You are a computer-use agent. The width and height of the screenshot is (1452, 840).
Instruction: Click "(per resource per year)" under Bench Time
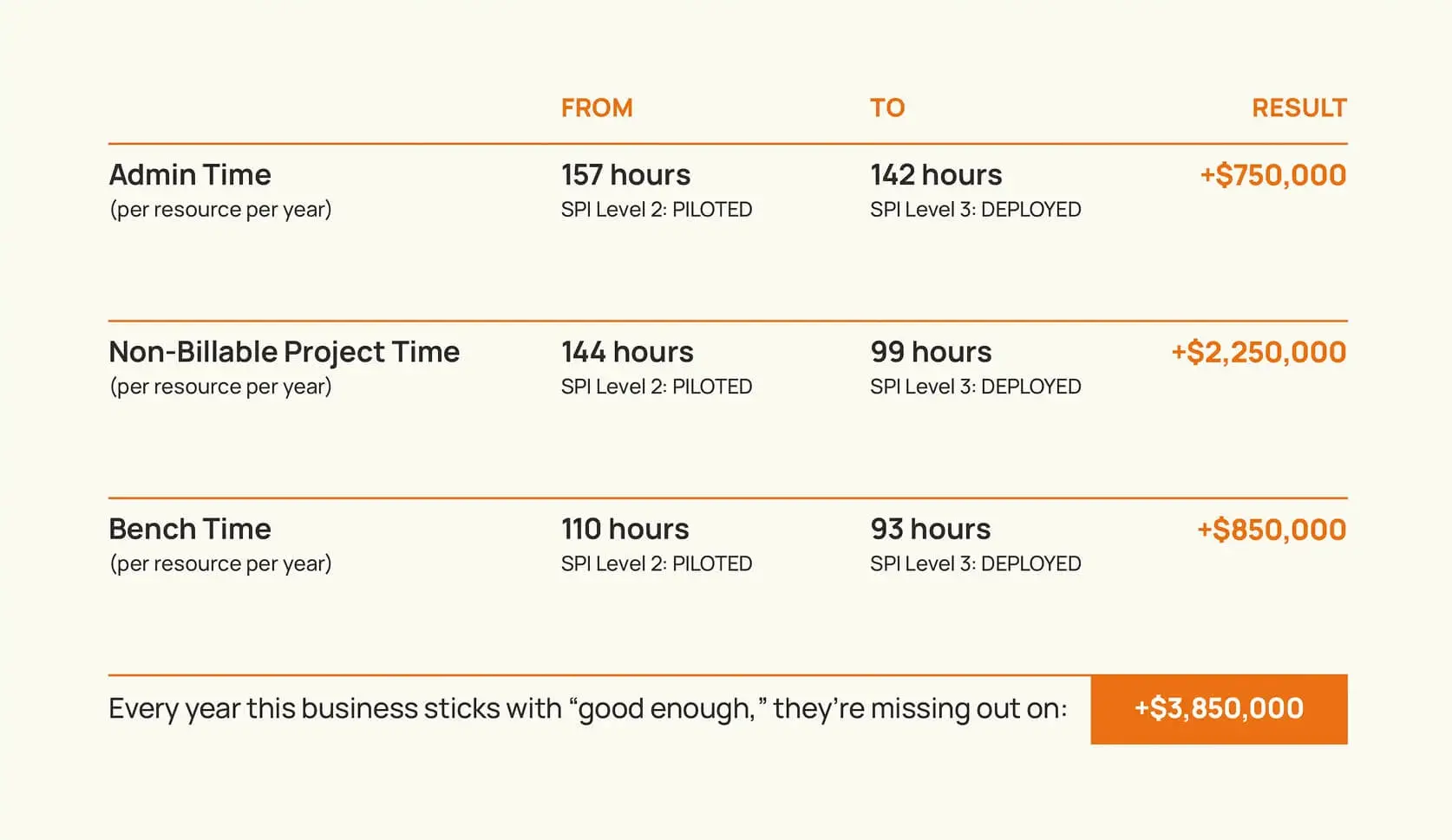click(x=220, y=563)
